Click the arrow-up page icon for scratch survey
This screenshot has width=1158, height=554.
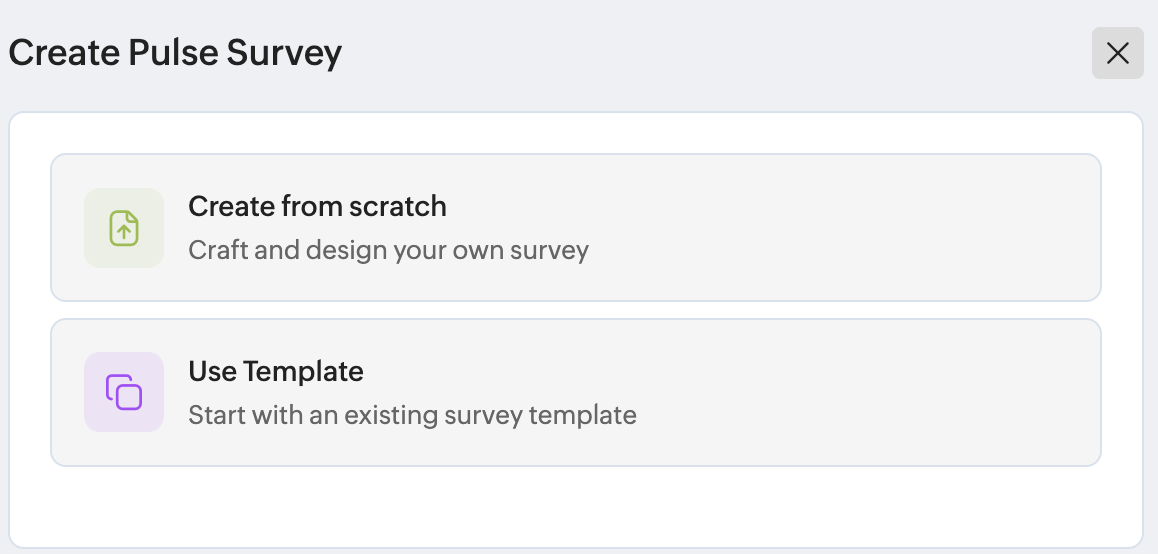tap(124, 228)
